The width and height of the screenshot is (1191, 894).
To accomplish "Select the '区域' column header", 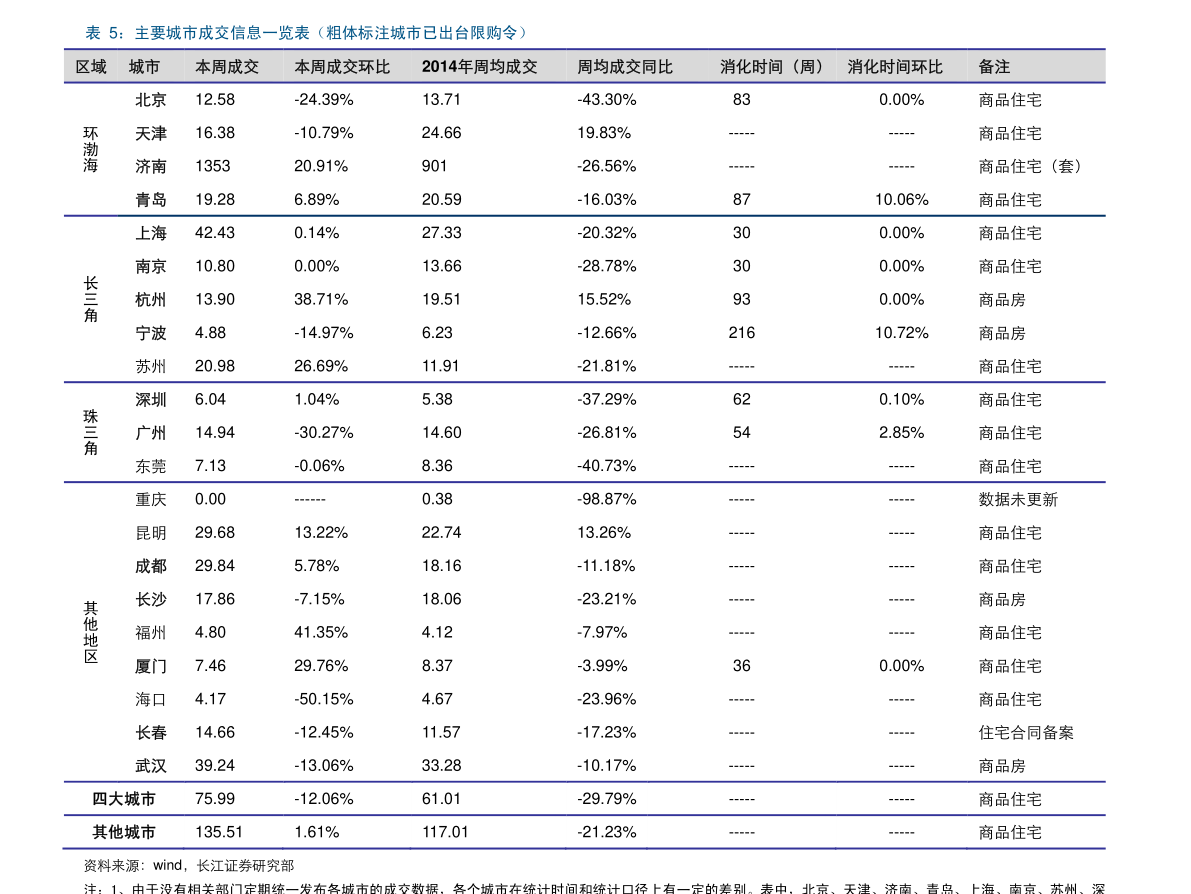I will (91, 67).
